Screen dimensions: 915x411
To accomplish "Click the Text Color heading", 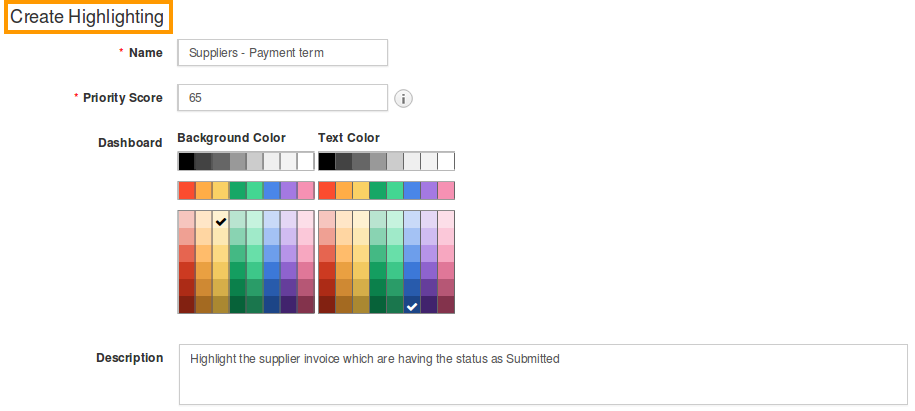I will pos(349,138).
